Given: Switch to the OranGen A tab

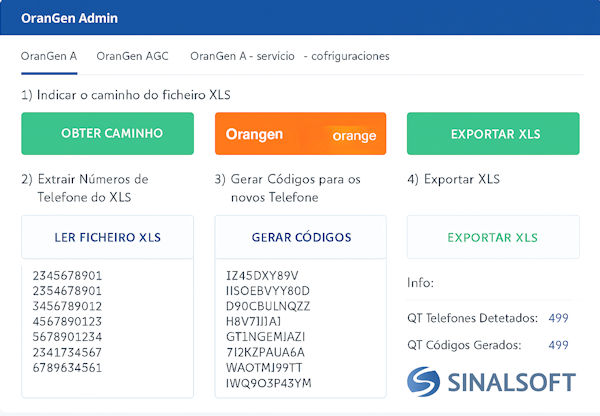Looking at the screenshot, I should [49, 56].
